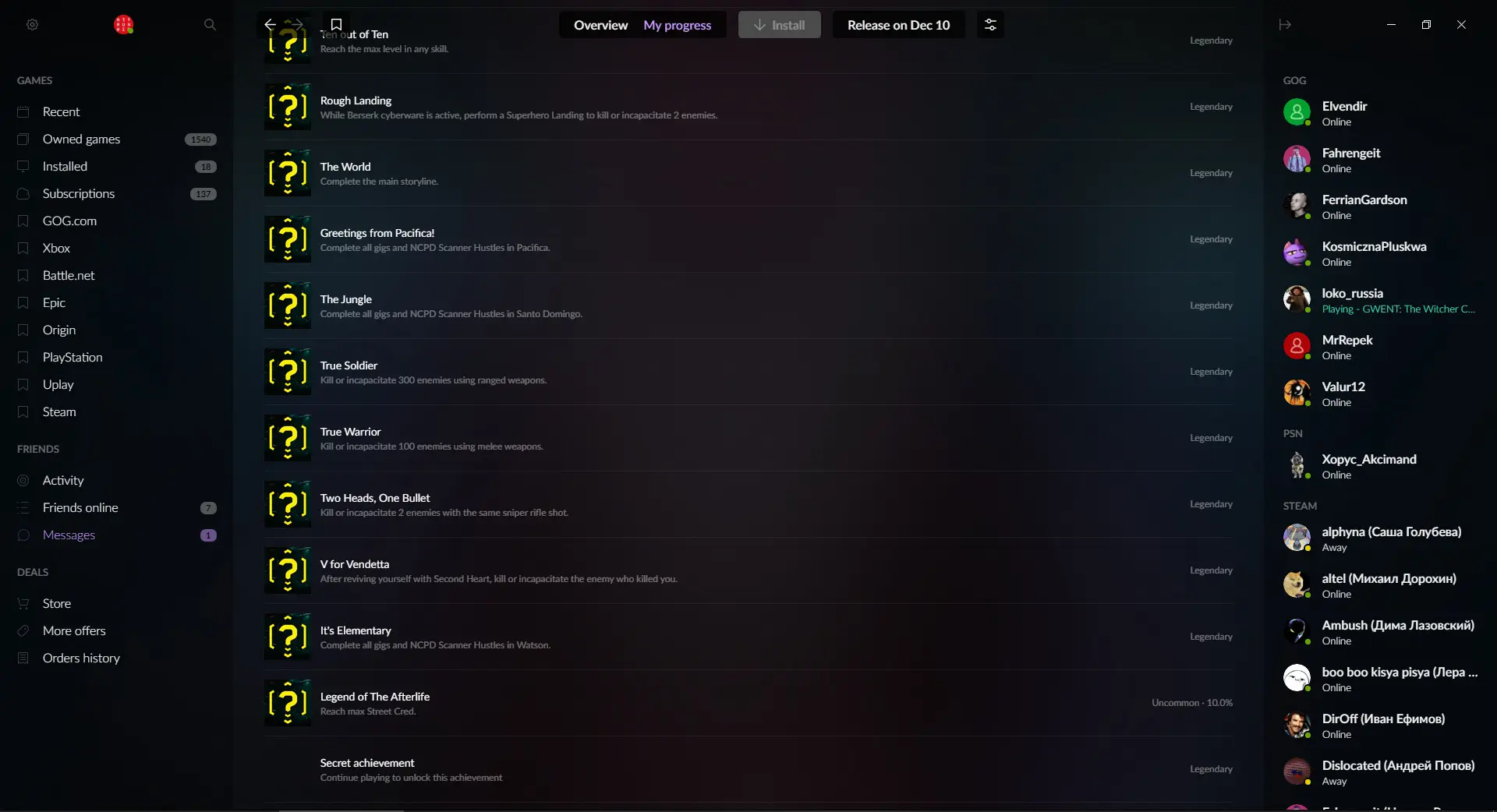The height and width of the screenshot is (812, 1497).
Task: Click the Install button
Action: click(x=779, y=25)
